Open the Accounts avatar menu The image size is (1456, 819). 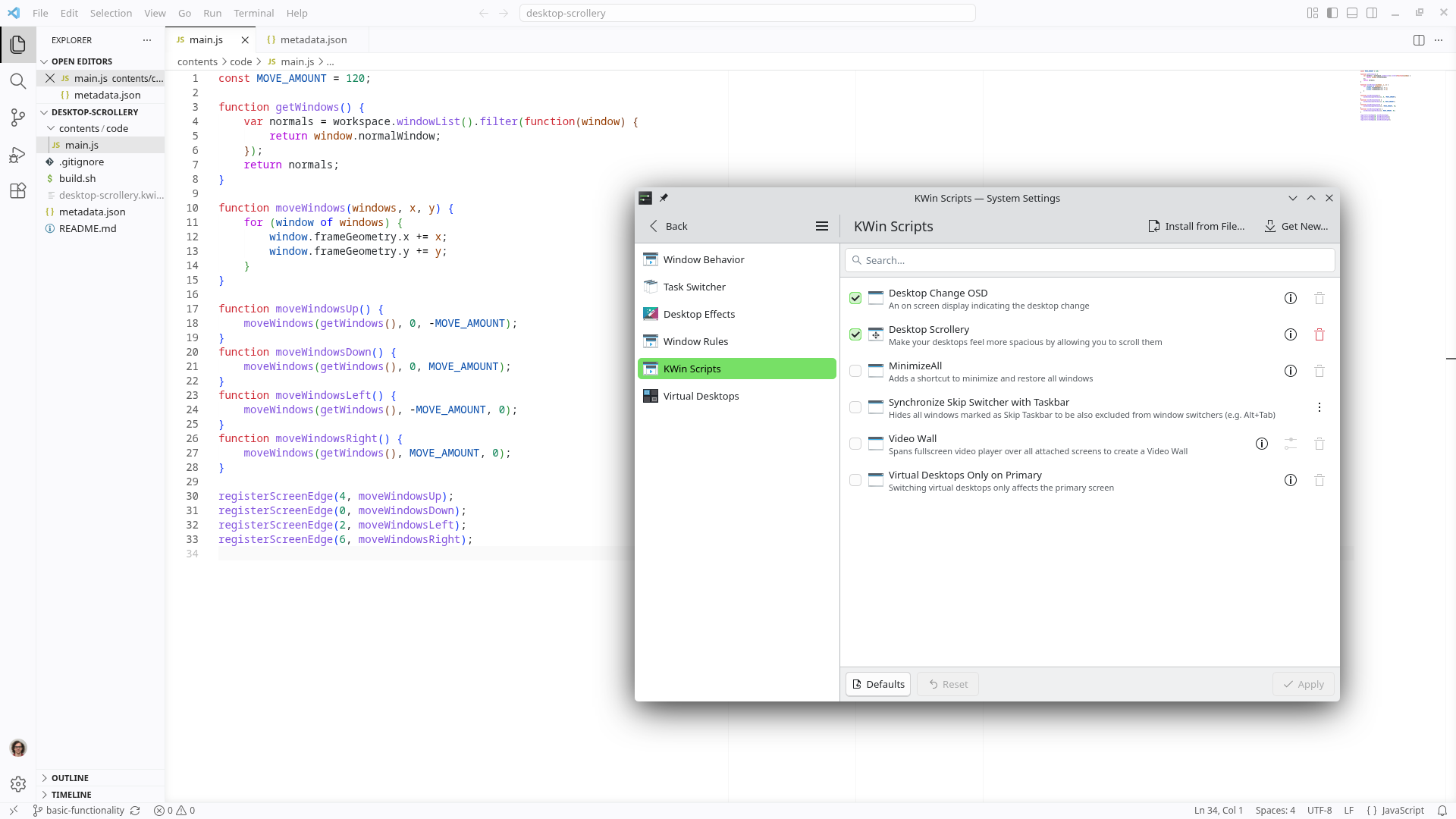tap(18, 748)
